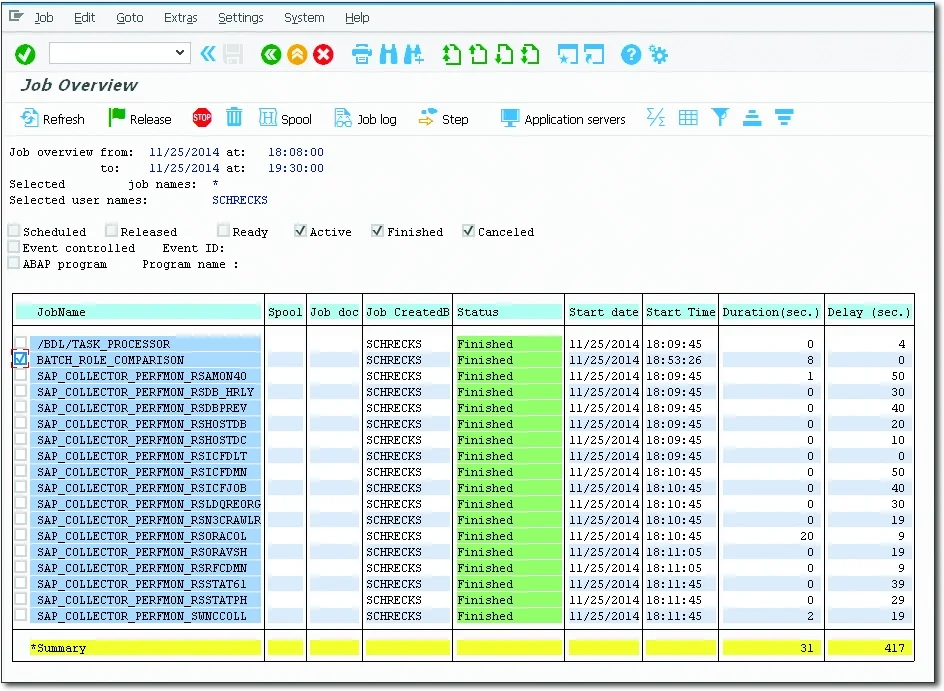
Task: Open the Extras menu
Action: pos(181,17)
